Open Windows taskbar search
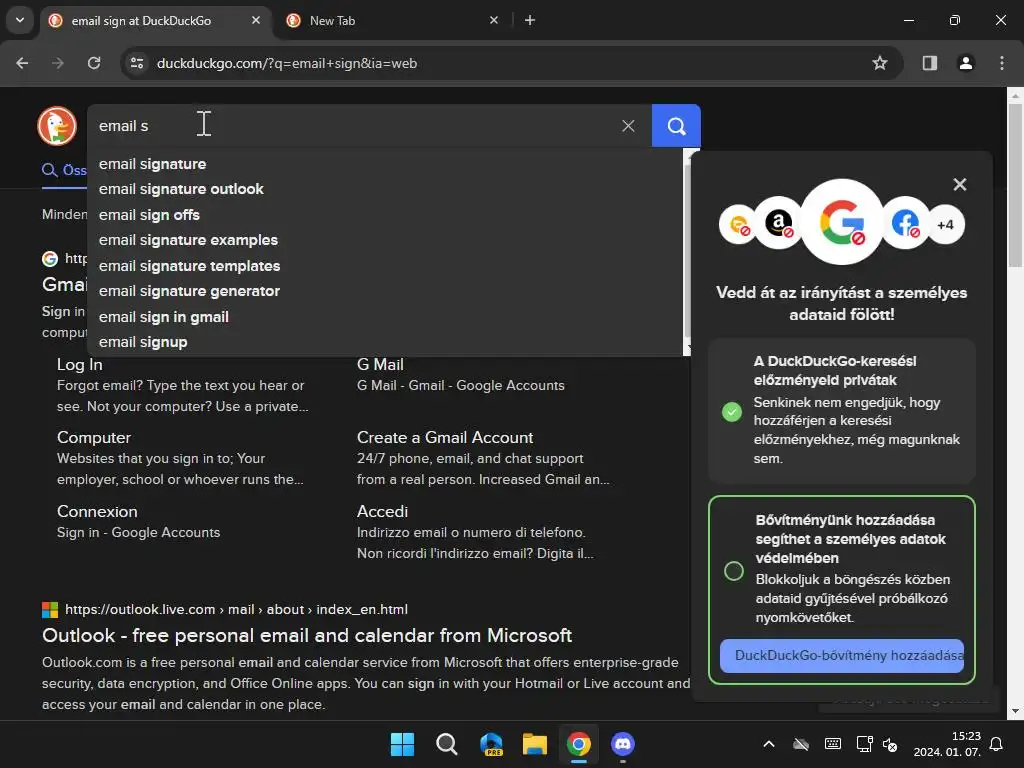1024x768 pixels. pos(447,744)
